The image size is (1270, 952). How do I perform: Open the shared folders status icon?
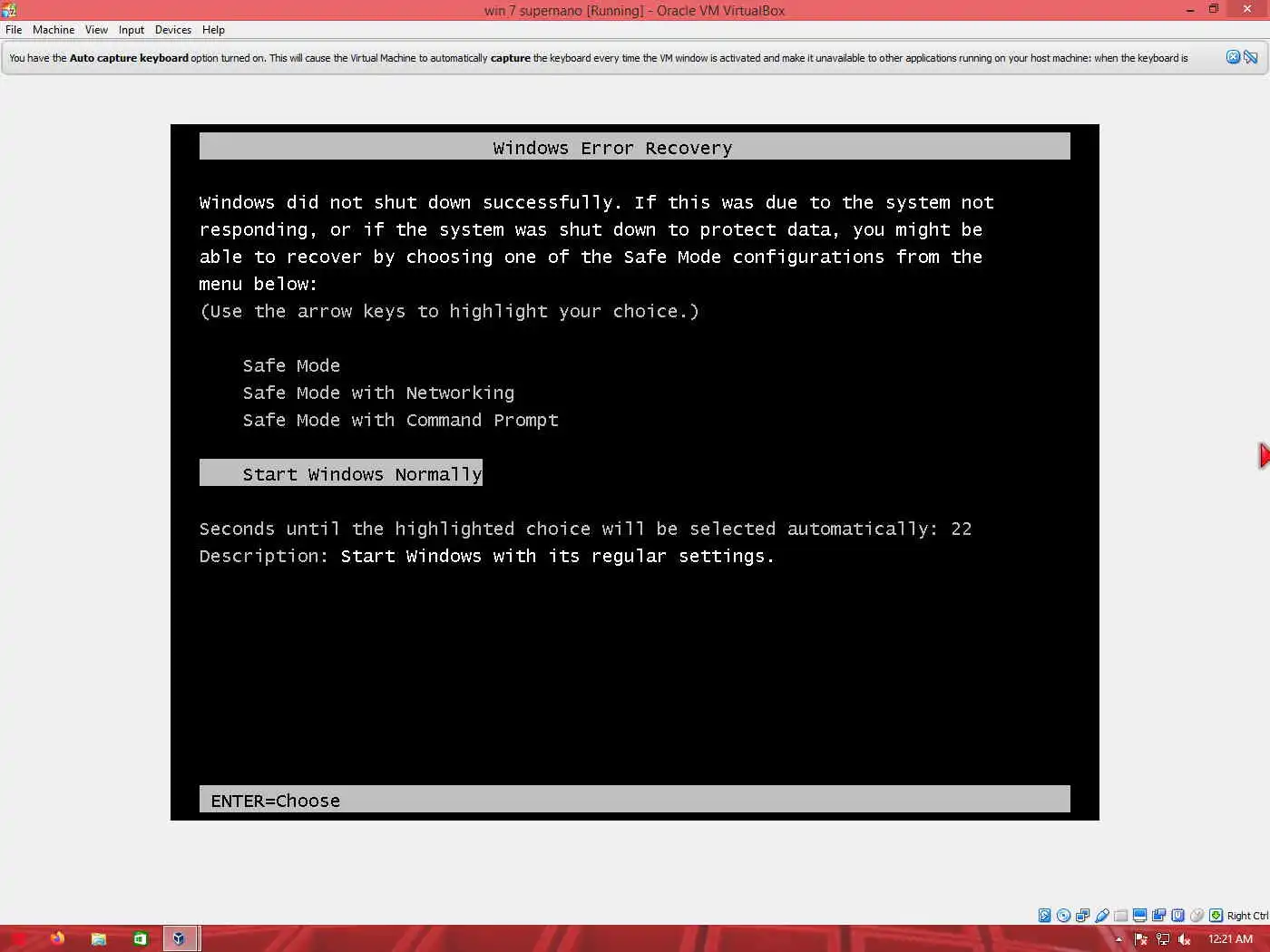coord(1121,915)
